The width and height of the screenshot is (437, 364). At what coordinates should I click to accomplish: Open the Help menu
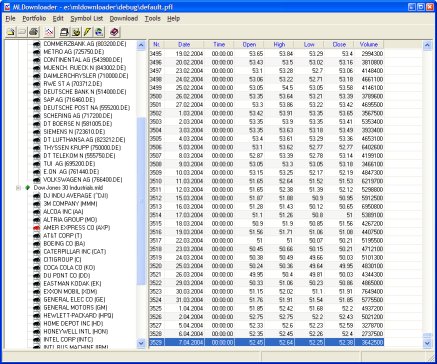[174, 19]
